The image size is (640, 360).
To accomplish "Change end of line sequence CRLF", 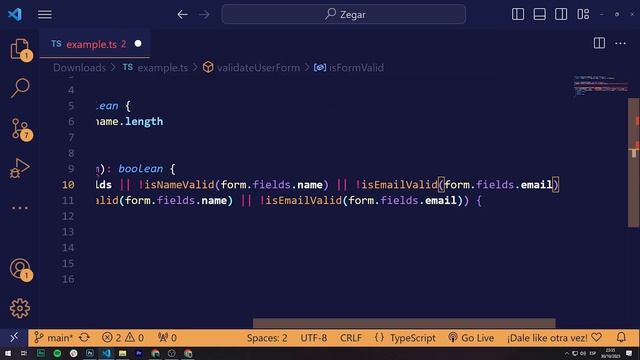I will (351, 338).
